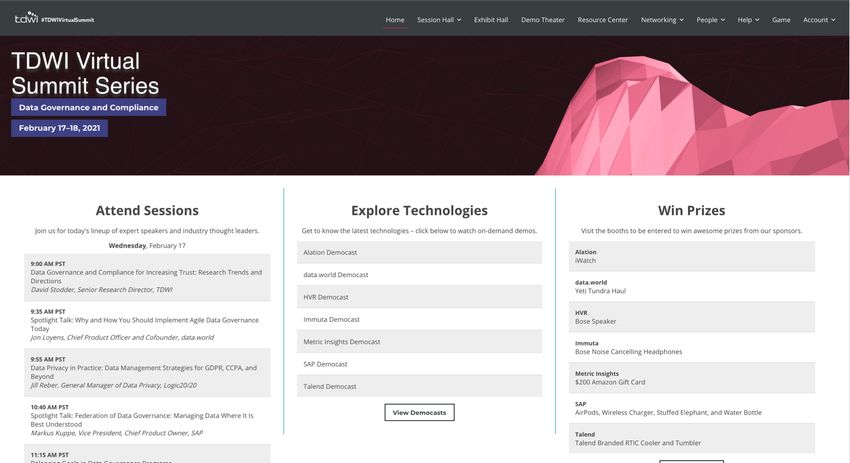Click the Attend Sessions heading
The image size is (850, 463).
pos(147,210)
